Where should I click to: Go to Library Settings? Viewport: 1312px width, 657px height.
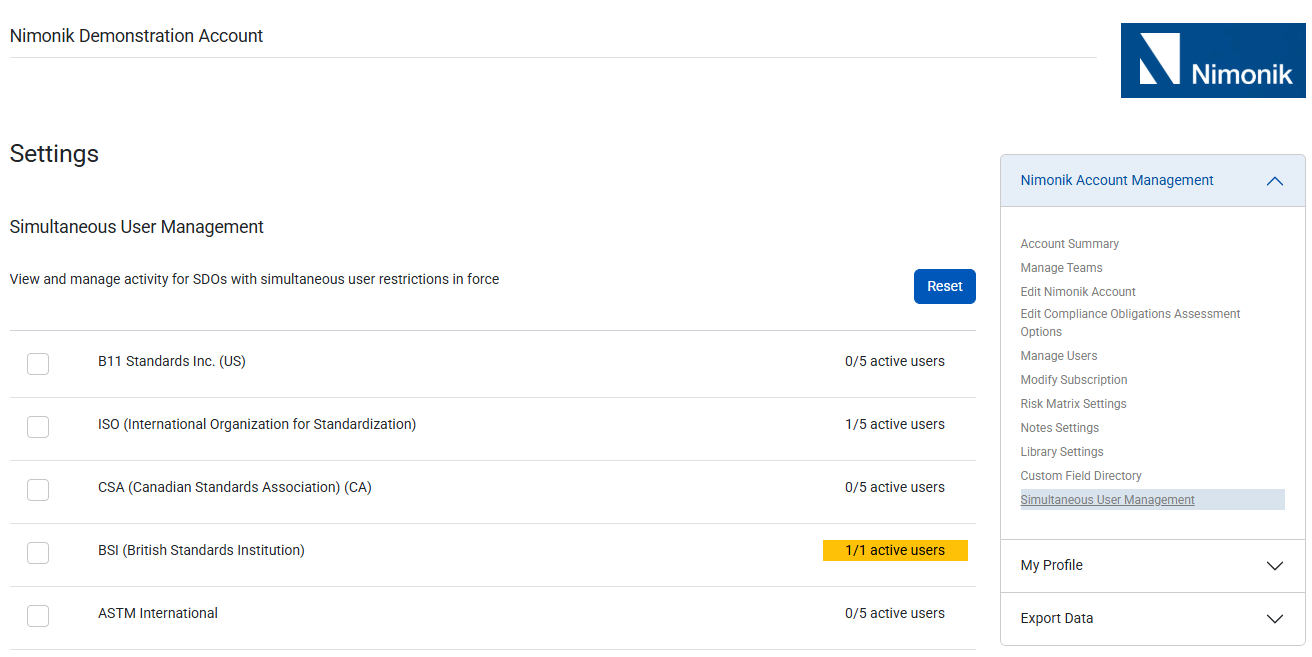[1062, 452]
